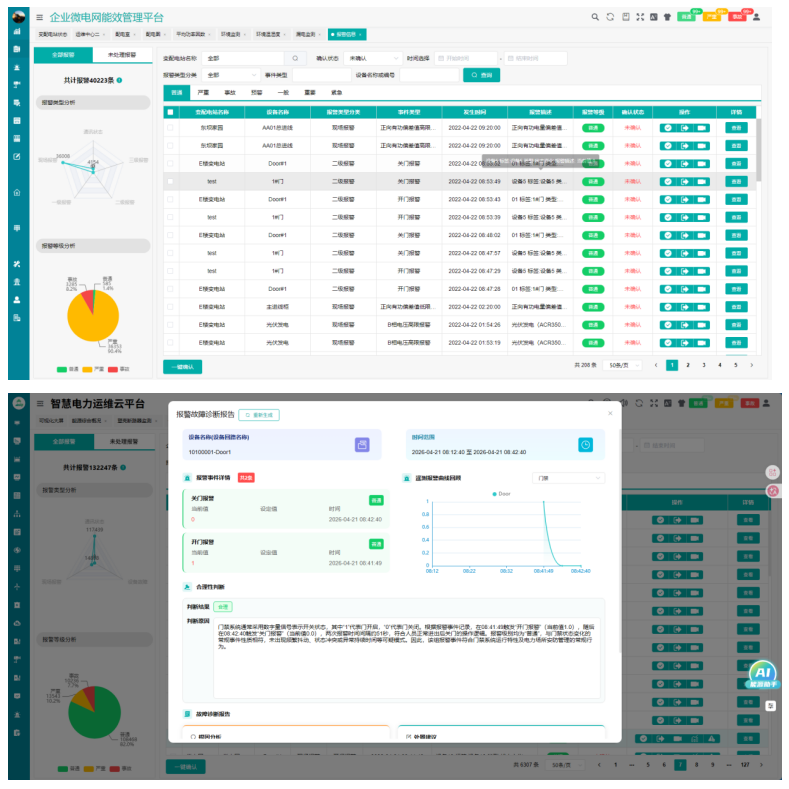Click the refresh icon in the 企业微电网 header
Screen dimensions: 789x789
pyautogui.click(x=610, y=17)
